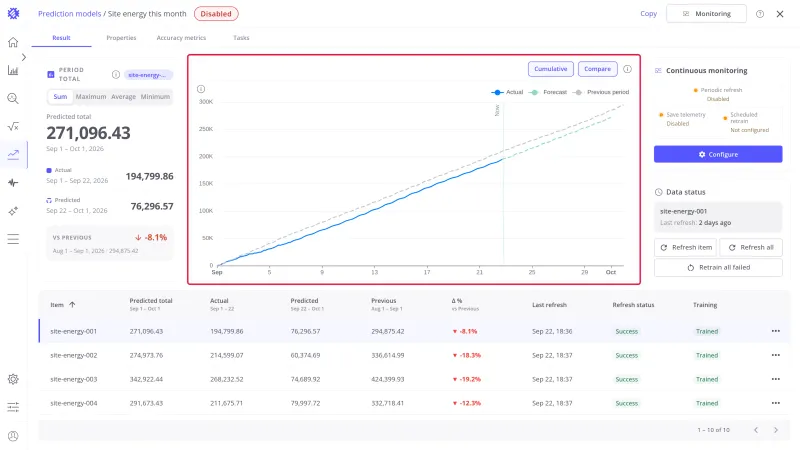Select the Minimum aggregation
The image size is (800, 450).
point(155,96)
